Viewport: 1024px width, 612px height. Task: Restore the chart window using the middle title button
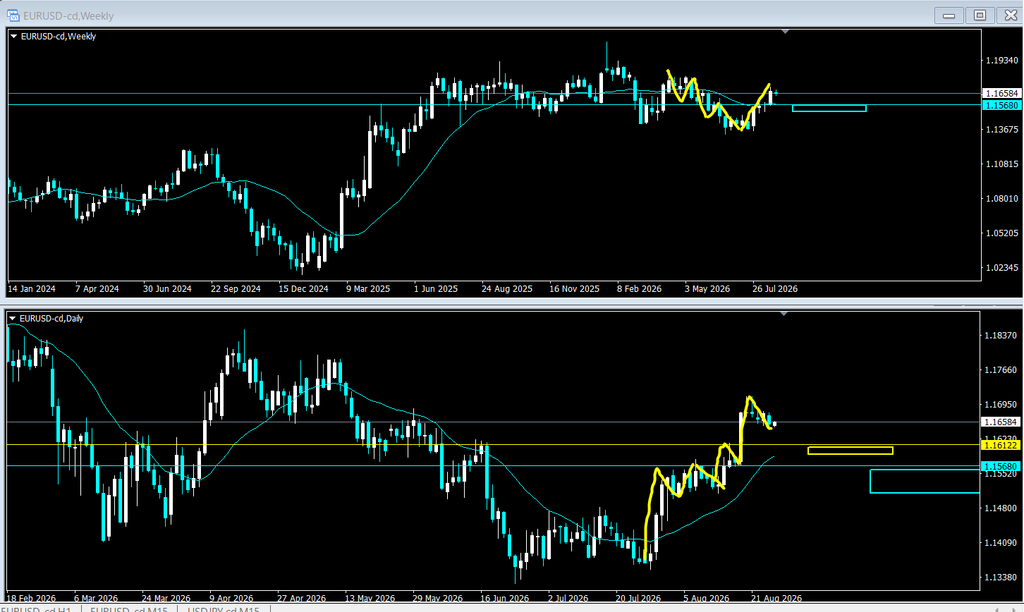[x=980, y=15]
